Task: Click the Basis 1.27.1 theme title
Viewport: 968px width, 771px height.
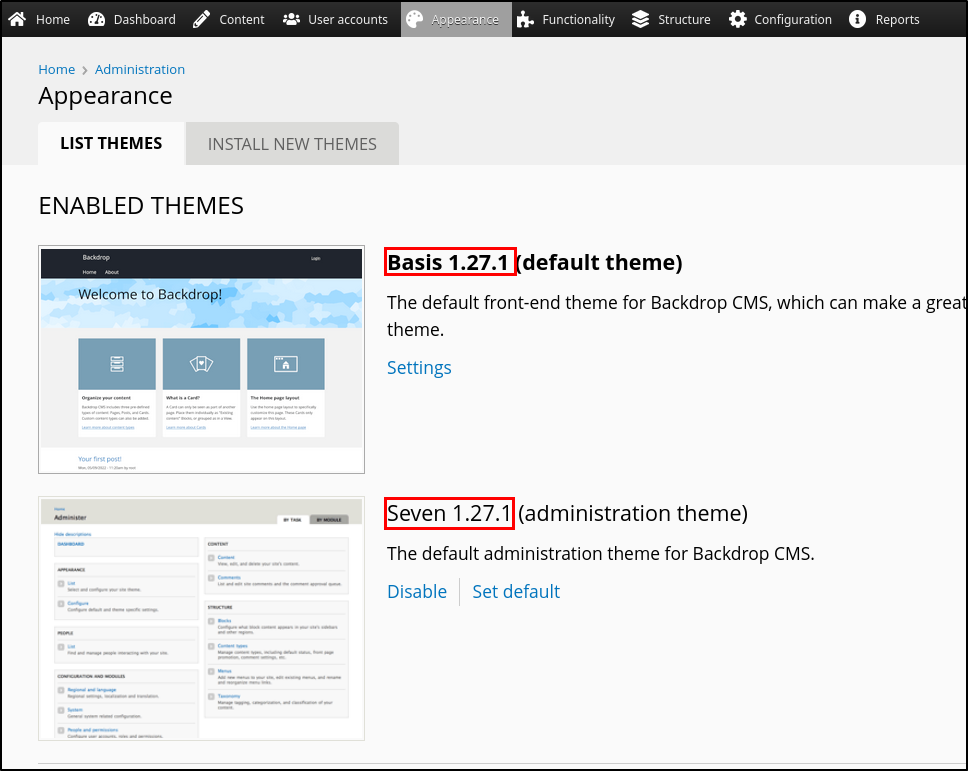Action: point(448,262)
